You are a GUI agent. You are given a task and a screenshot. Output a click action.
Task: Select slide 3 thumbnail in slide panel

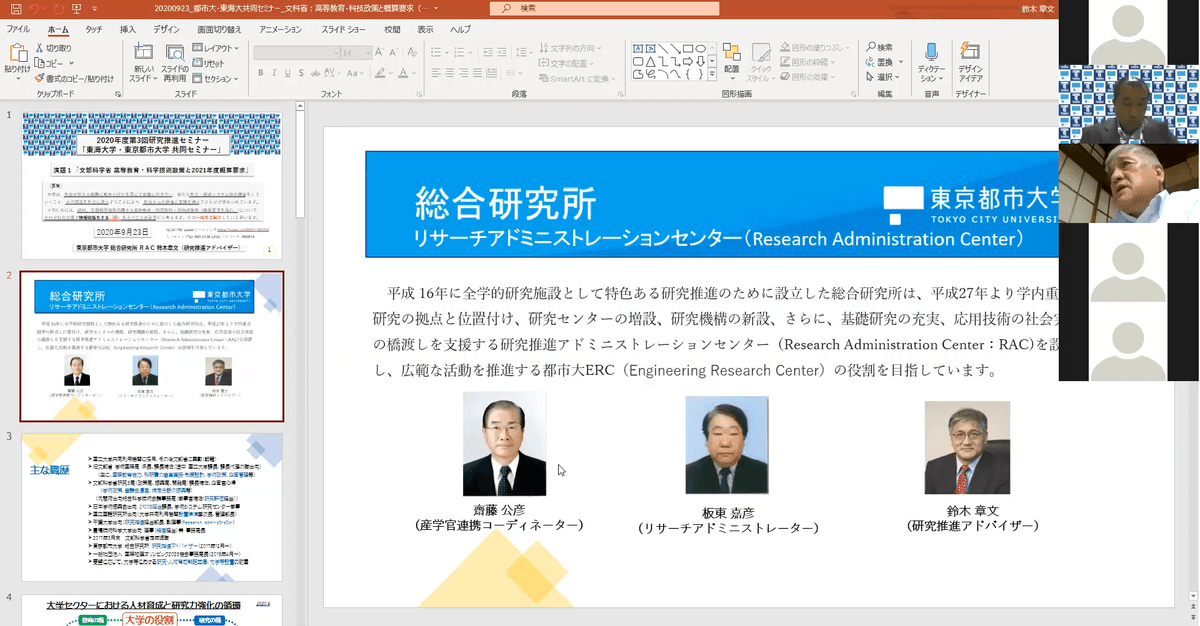152,507
